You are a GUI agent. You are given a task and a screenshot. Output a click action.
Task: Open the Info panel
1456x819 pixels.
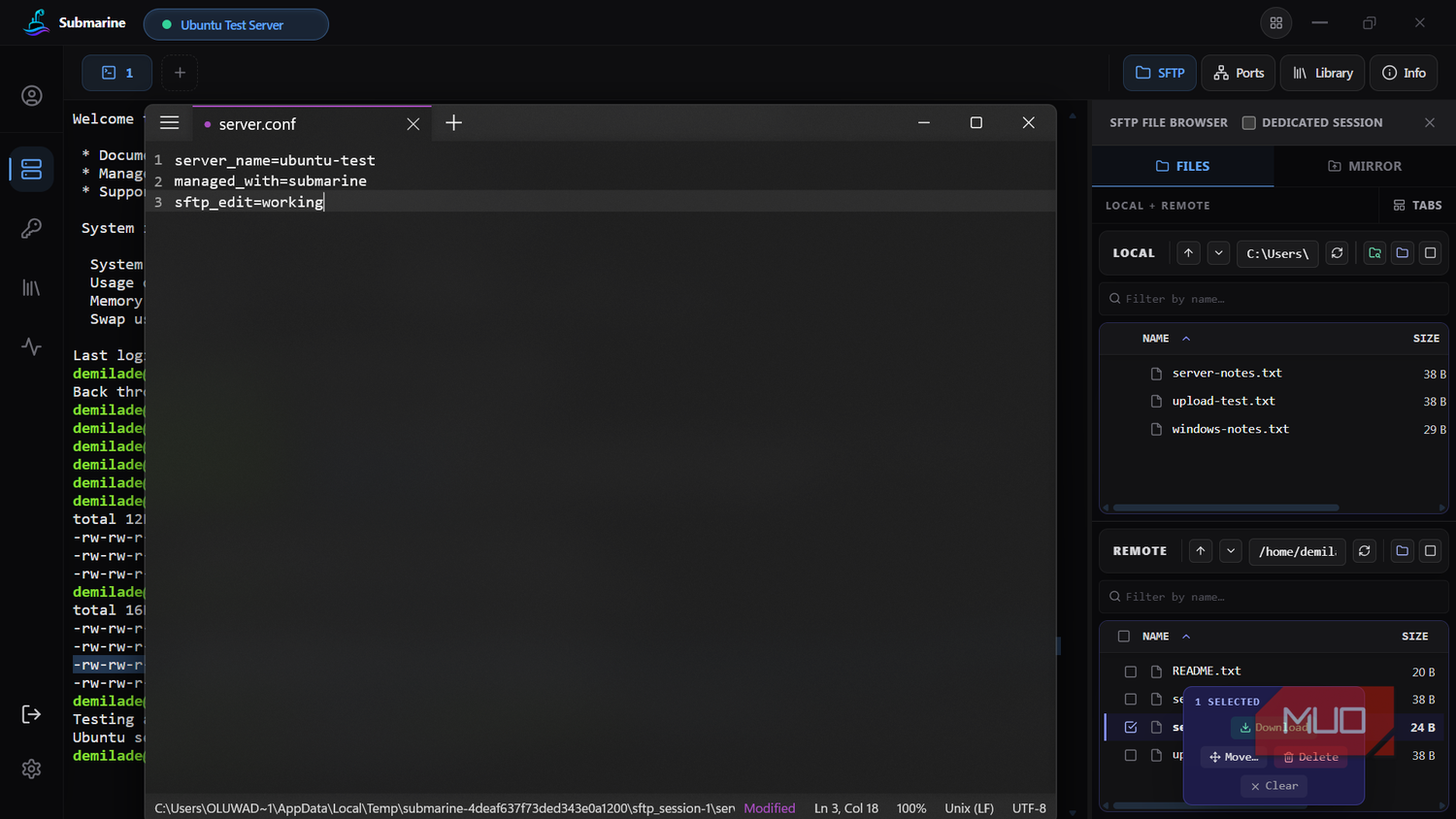click(x=1404, y=73)
